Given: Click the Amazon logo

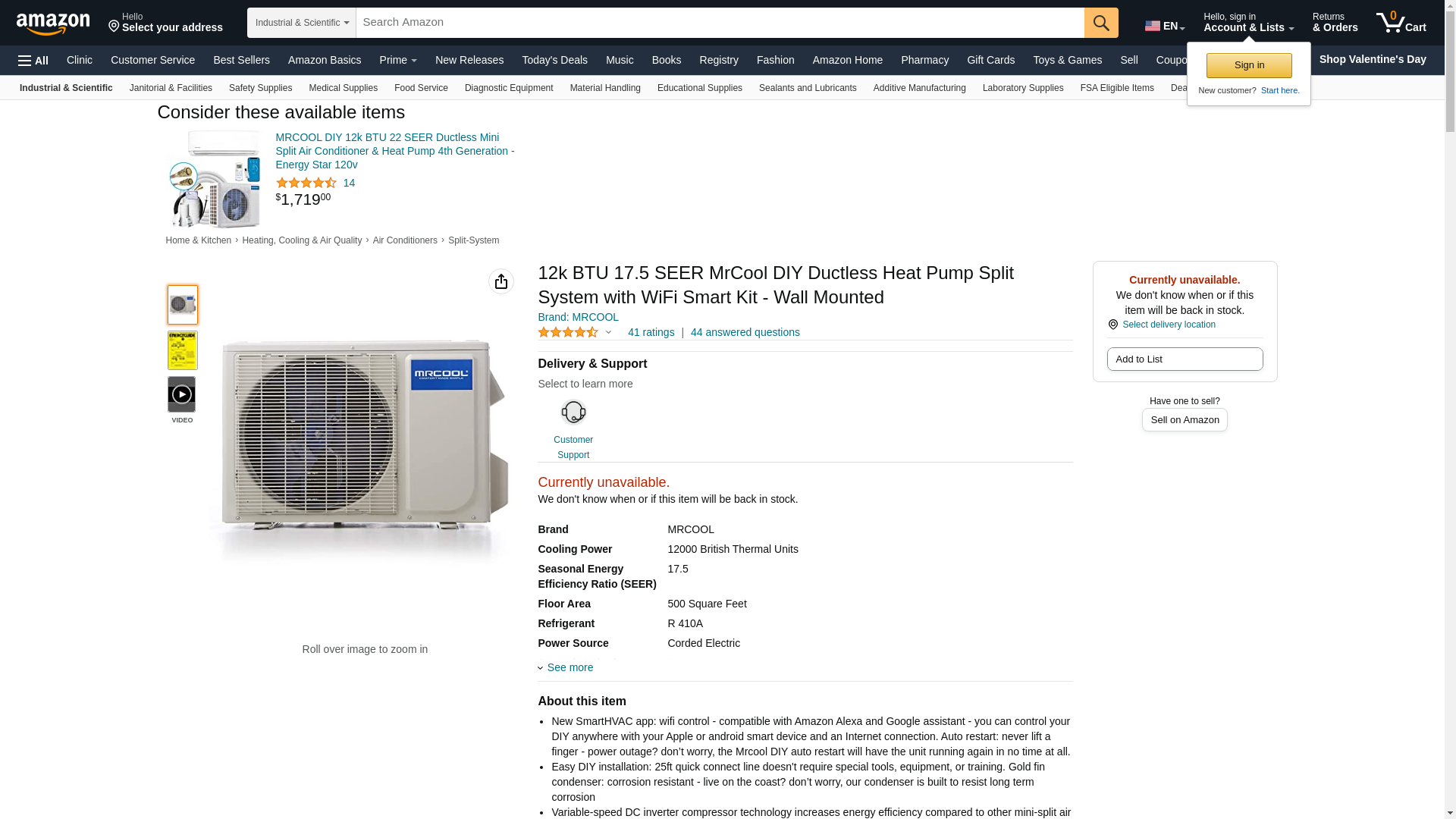Looking at the screenshot, I should (53, 24).
